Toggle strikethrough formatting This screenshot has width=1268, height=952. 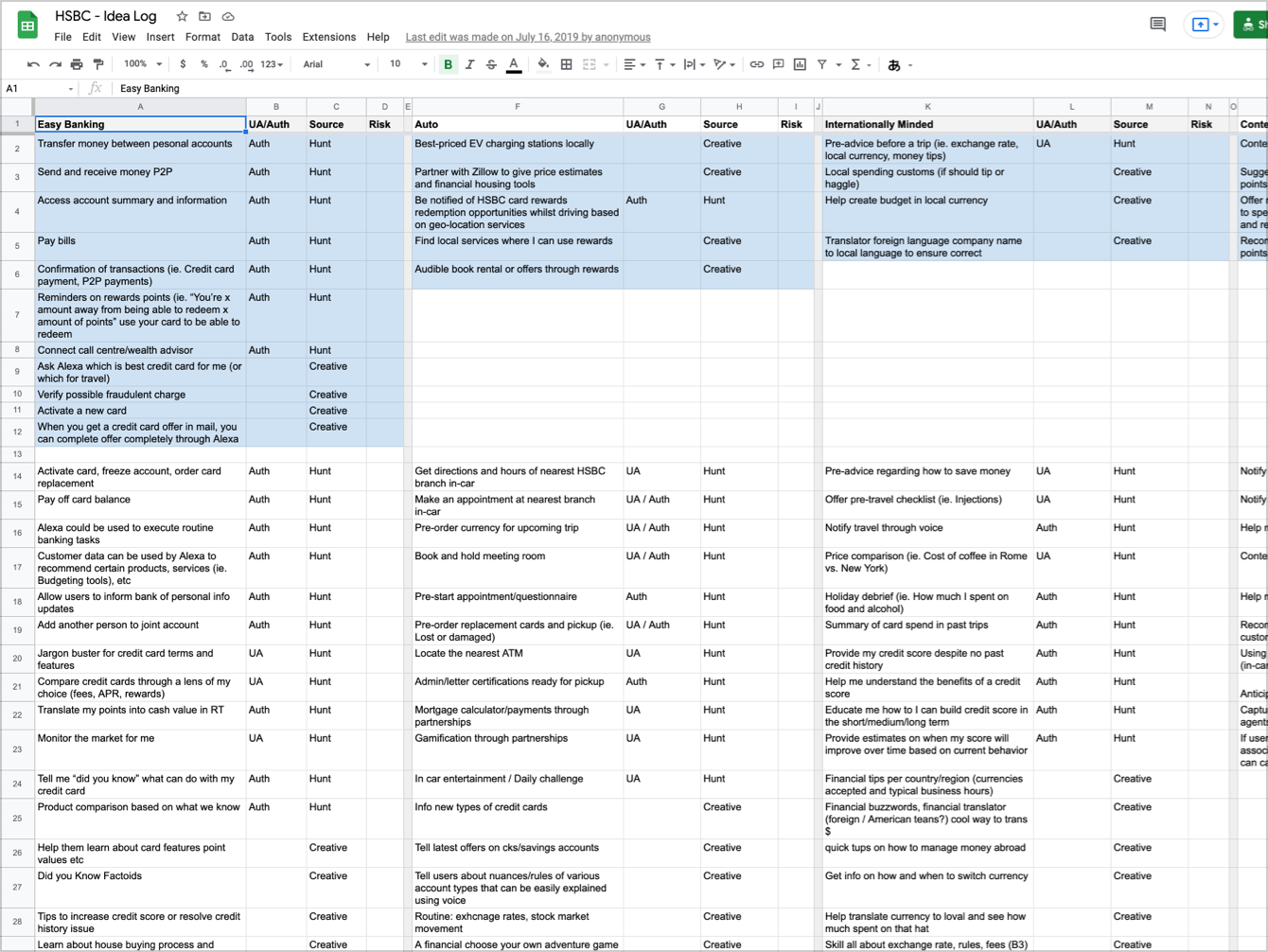point(491,64)
